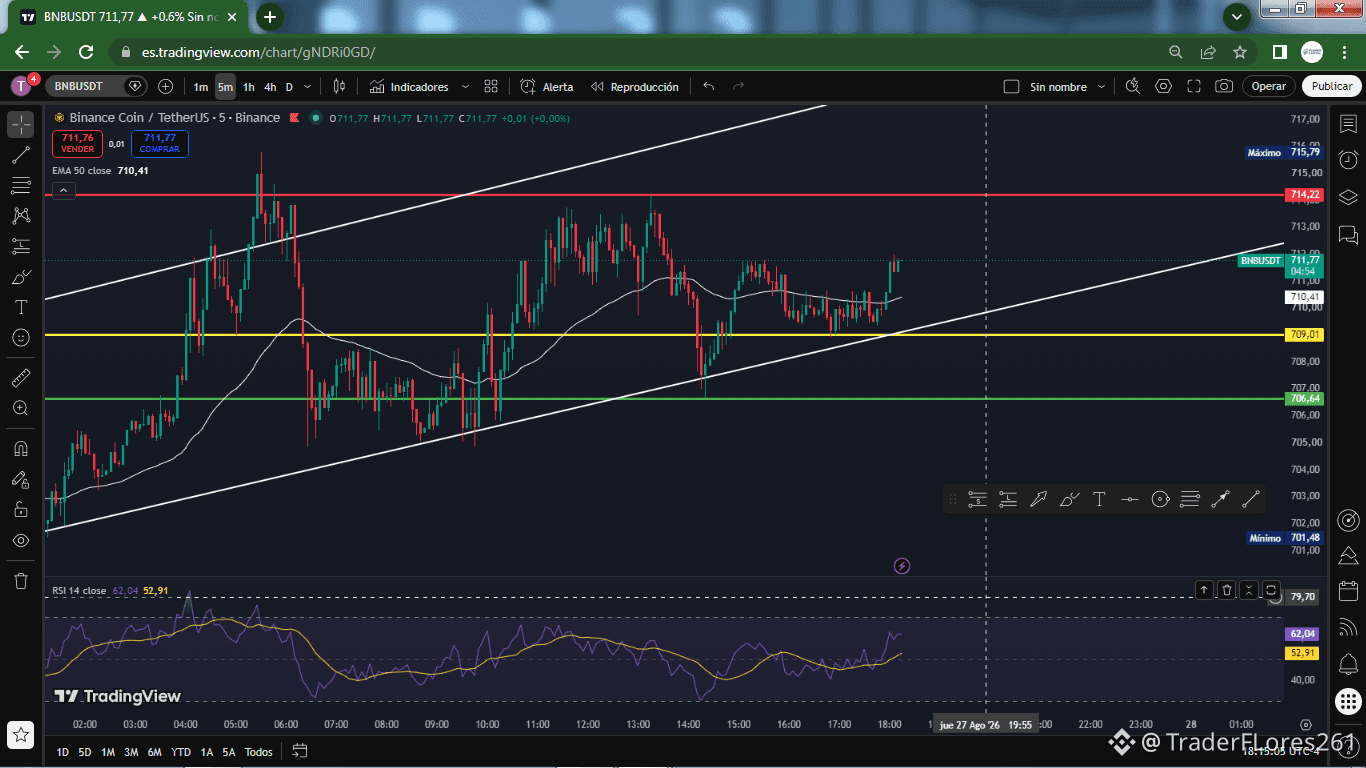Select the 1h timeframe

[x=249, y=87]
